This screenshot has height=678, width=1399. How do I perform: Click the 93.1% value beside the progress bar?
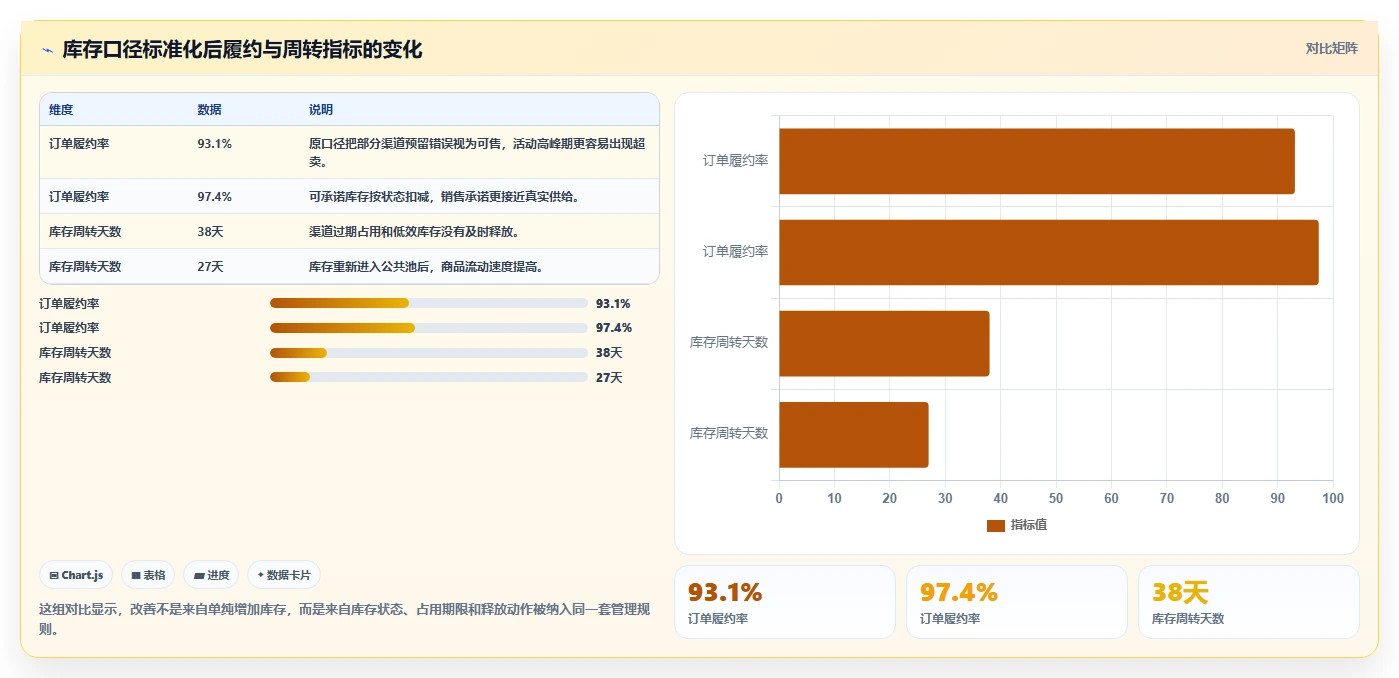pos(613,303)
